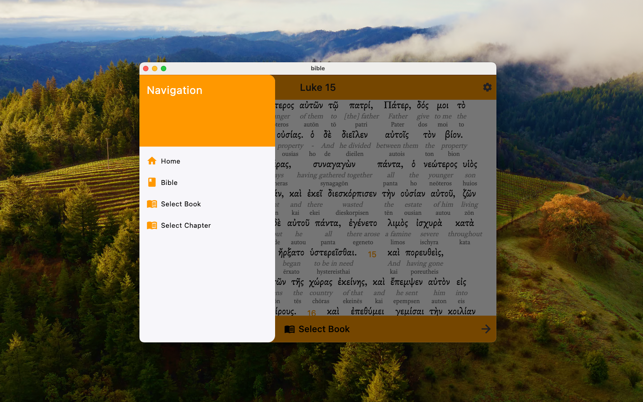
Task: Click the Home house icon in drawer
Action: pos(152,161)
